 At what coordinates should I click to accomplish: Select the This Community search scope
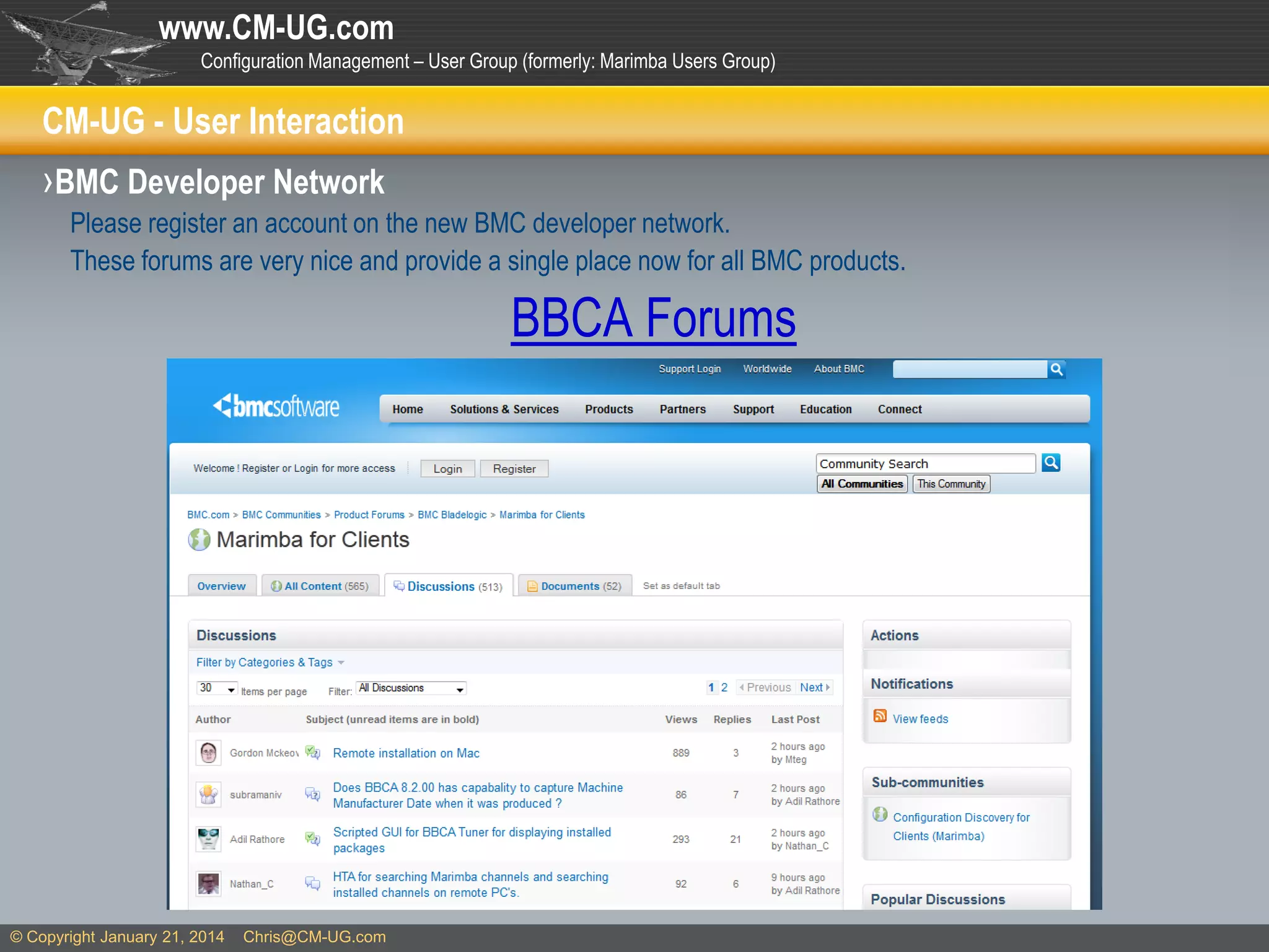pos(951,484)
